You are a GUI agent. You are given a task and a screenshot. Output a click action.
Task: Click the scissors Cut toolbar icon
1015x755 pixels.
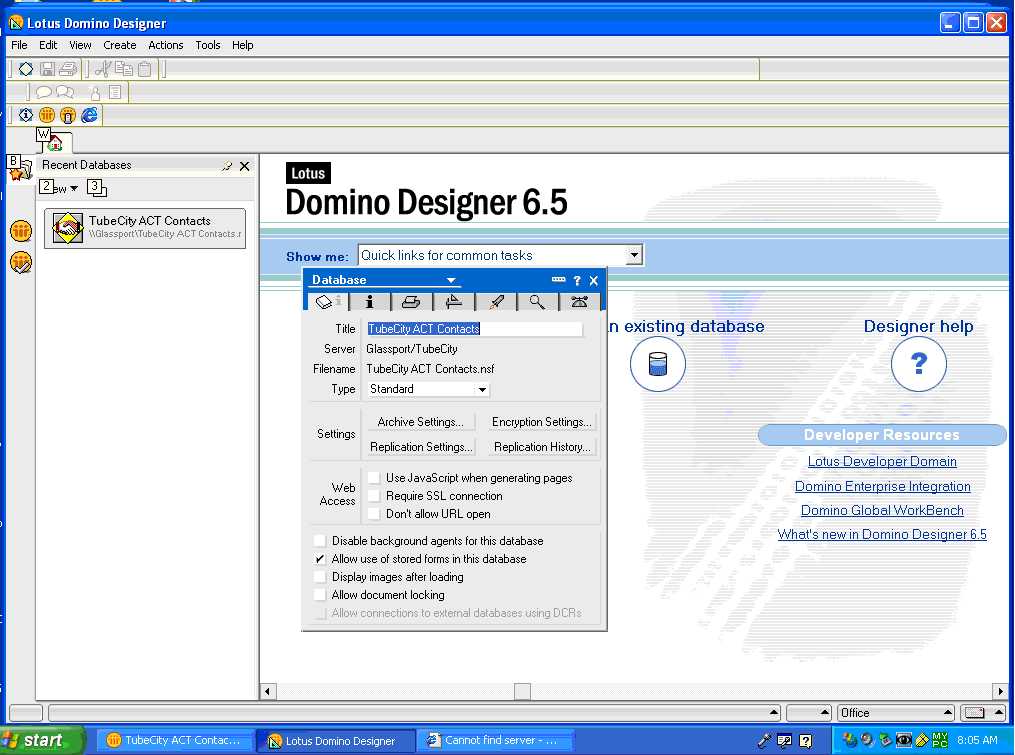[x=103, y=69]
